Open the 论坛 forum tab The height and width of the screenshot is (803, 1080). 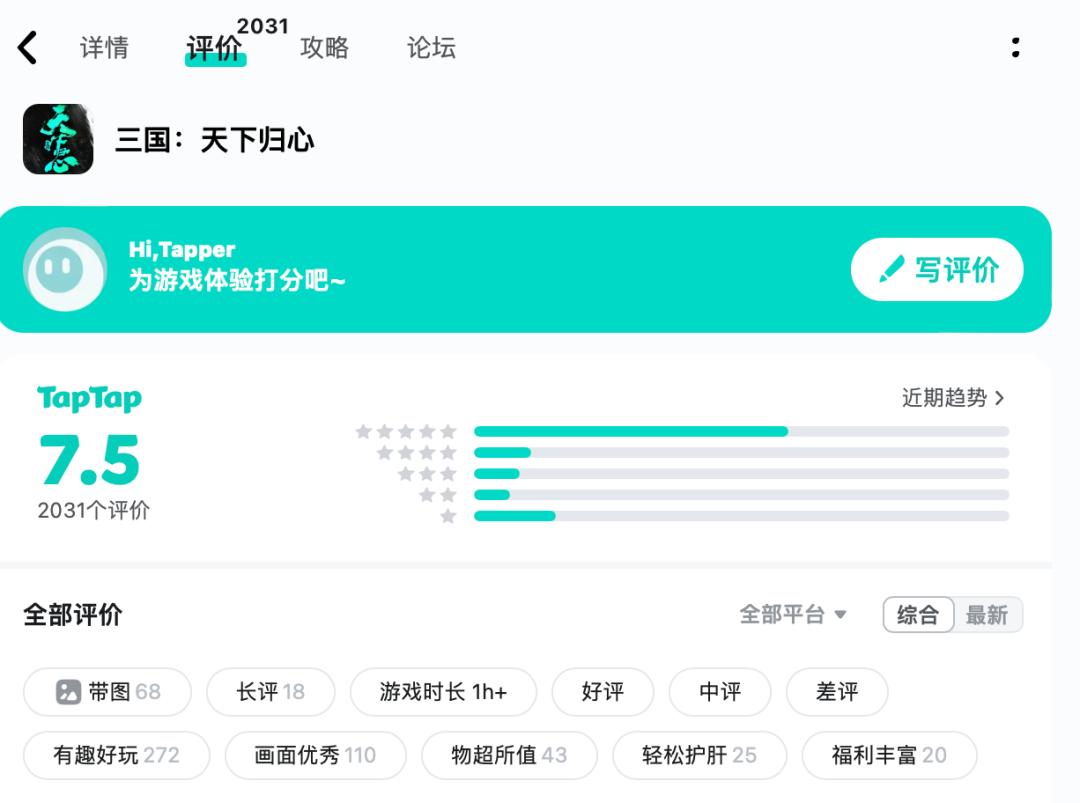point(431,47)
